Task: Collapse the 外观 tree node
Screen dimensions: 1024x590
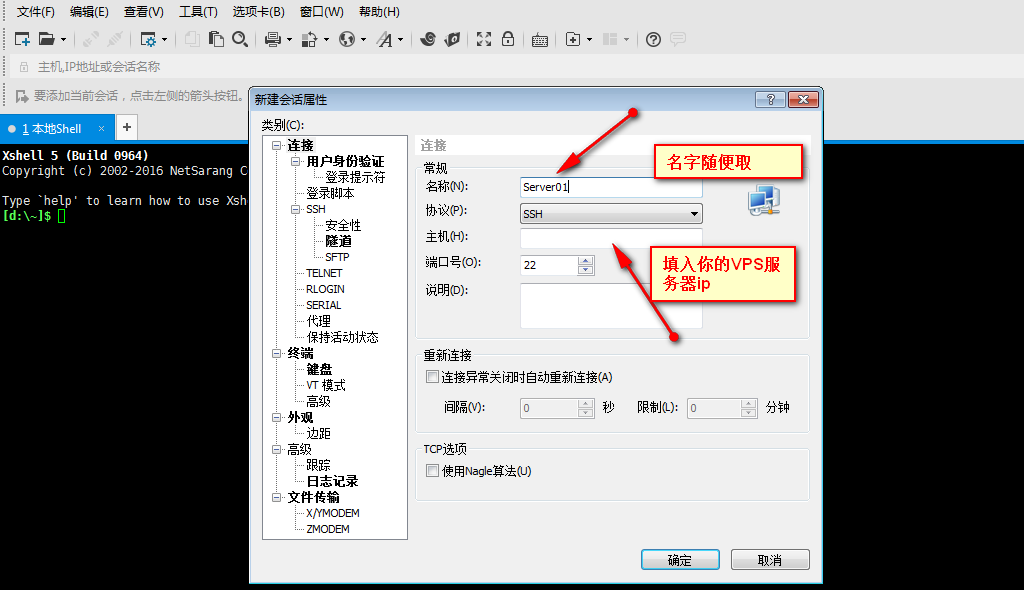Action: point(276,417)
